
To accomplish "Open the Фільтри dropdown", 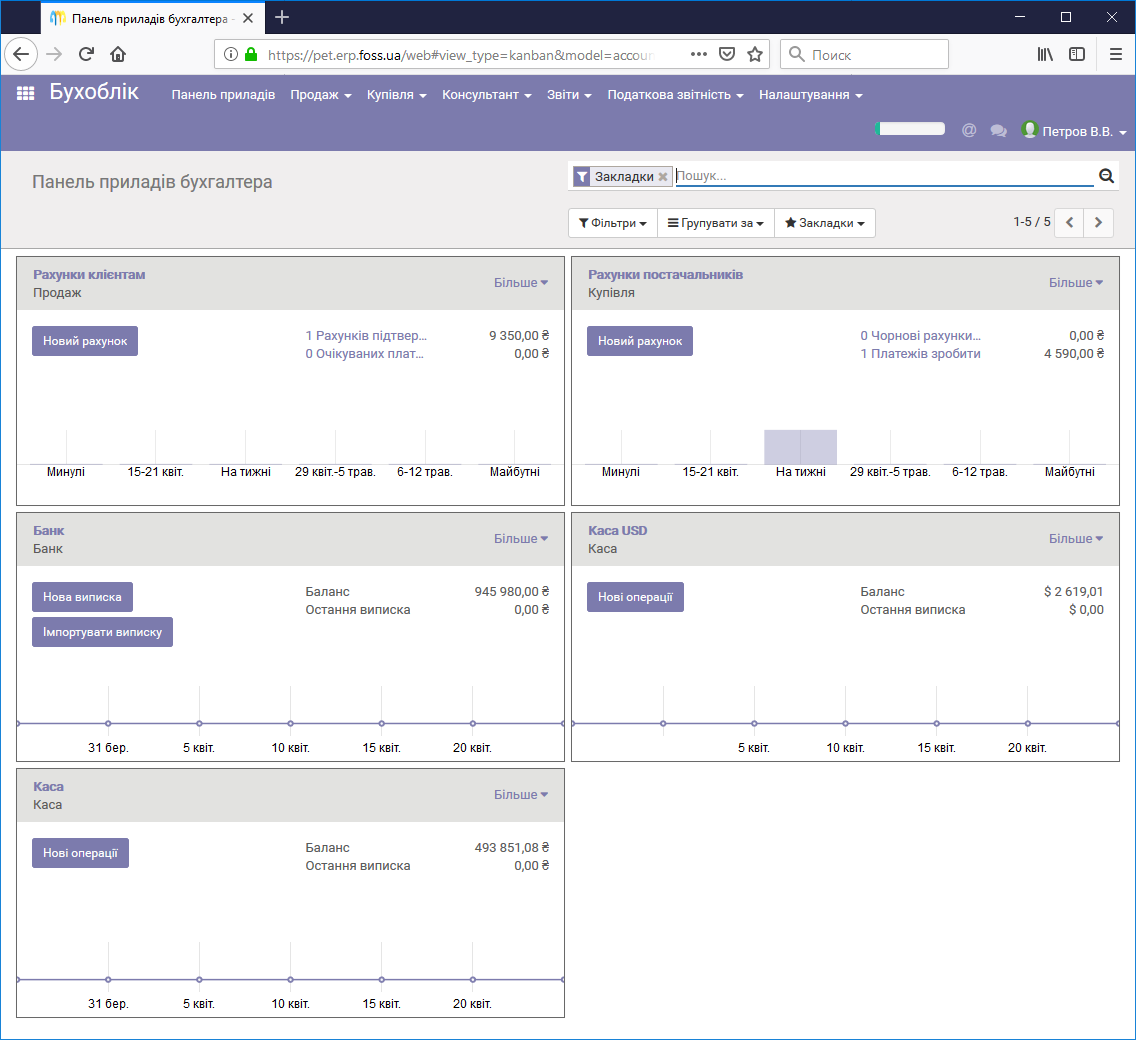I will (613, 223).
